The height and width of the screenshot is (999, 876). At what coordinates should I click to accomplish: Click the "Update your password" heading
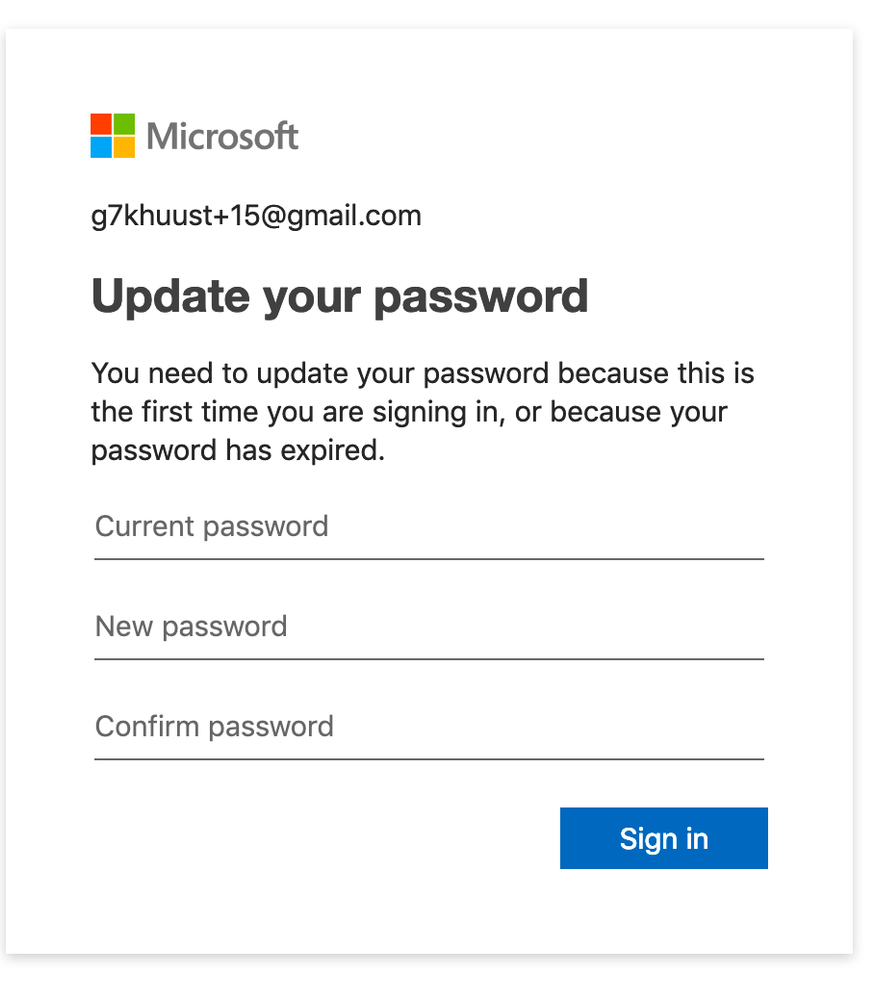pyautogui.click(x=339, y=296)
